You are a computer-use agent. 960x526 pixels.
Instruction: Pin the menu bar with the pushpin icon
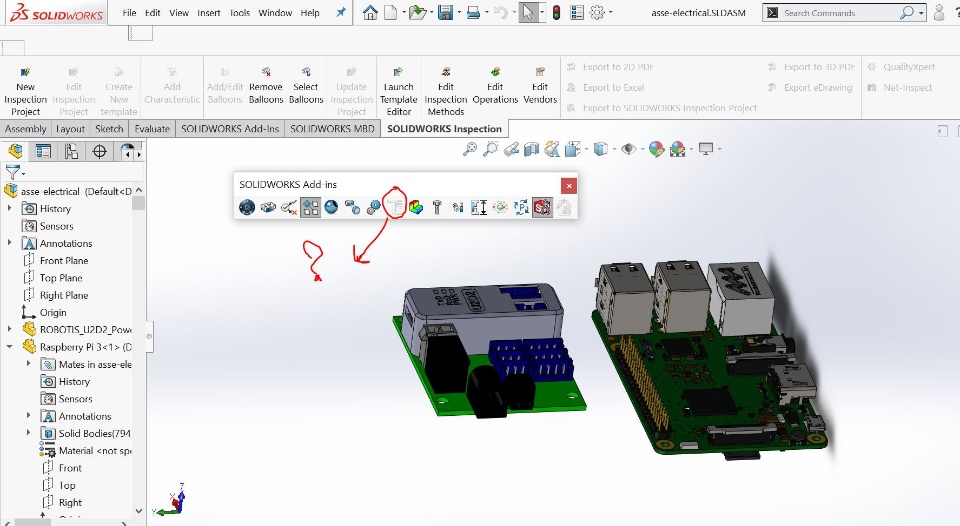[341, 12]
